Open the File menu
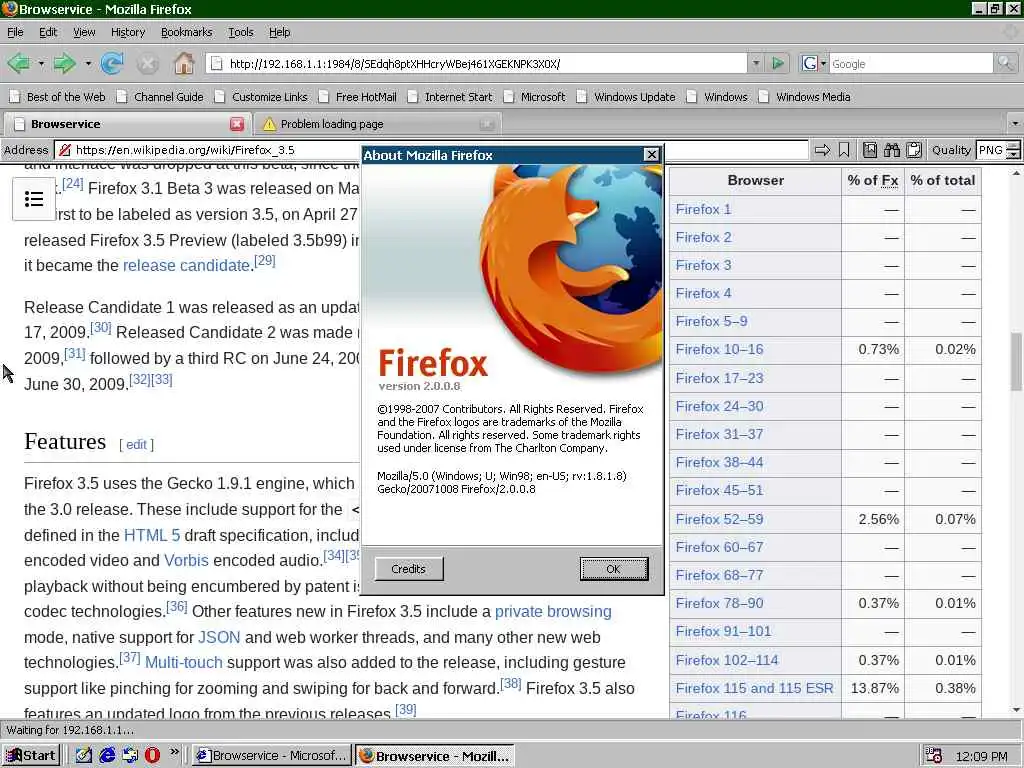1024x768 pixels. 15,32
